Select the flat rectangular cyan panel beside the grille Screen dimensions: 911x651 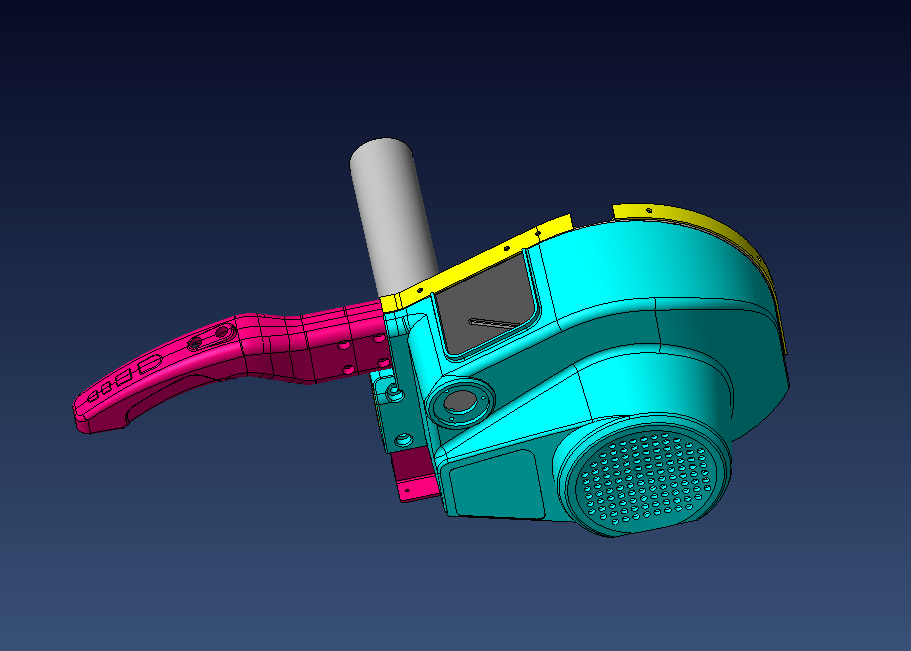tap(498, 485)
